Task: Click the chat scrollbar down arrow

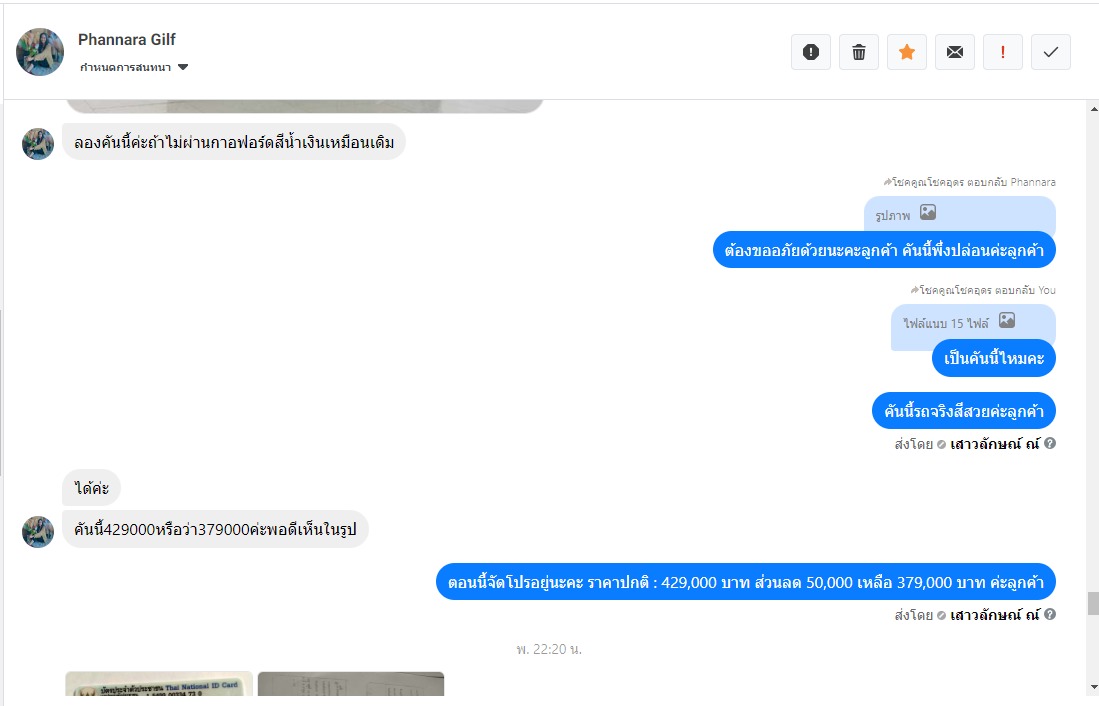Action: click(x=1093, y=688)
